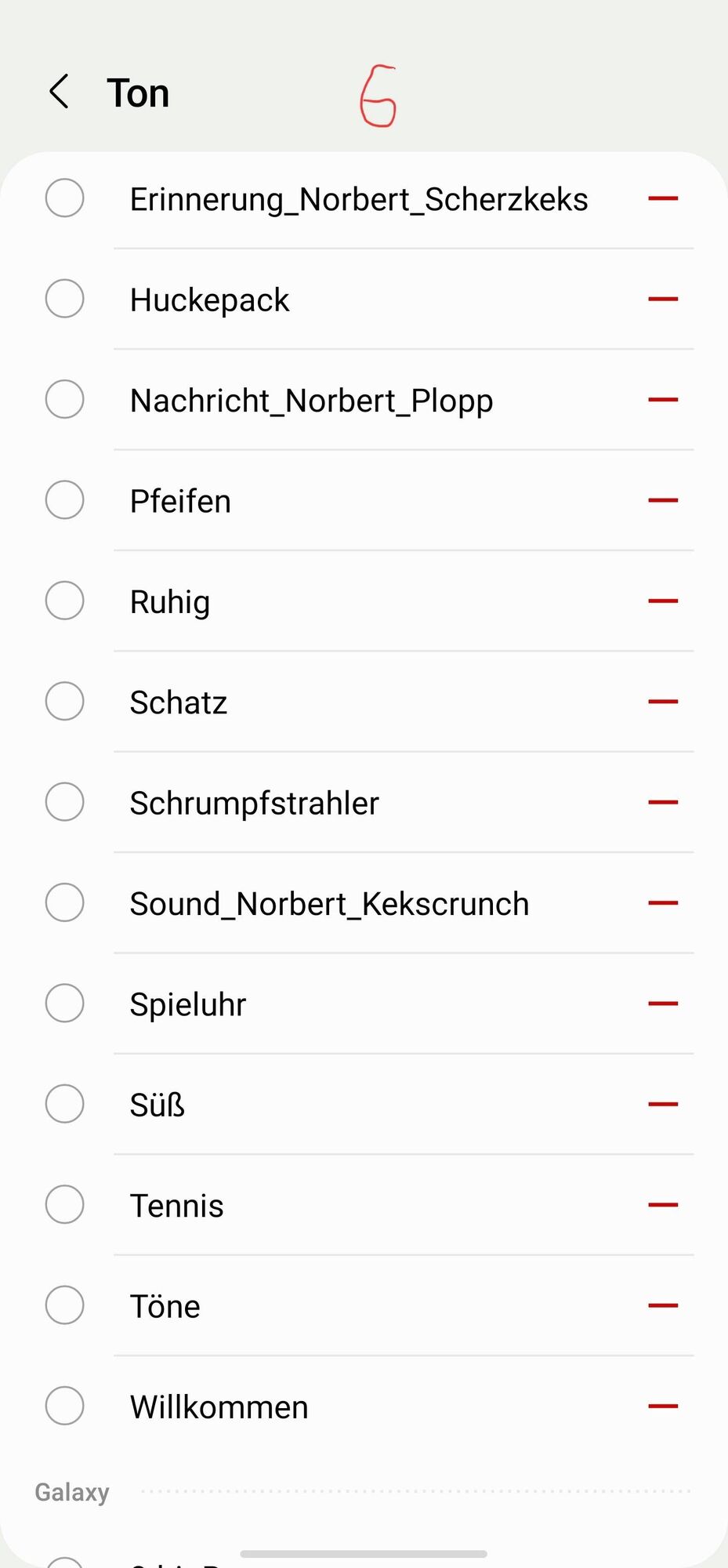This screenshot has width=728, height=1568.
Task: Tap the Galaxy section header
Action: (72, 1492)
